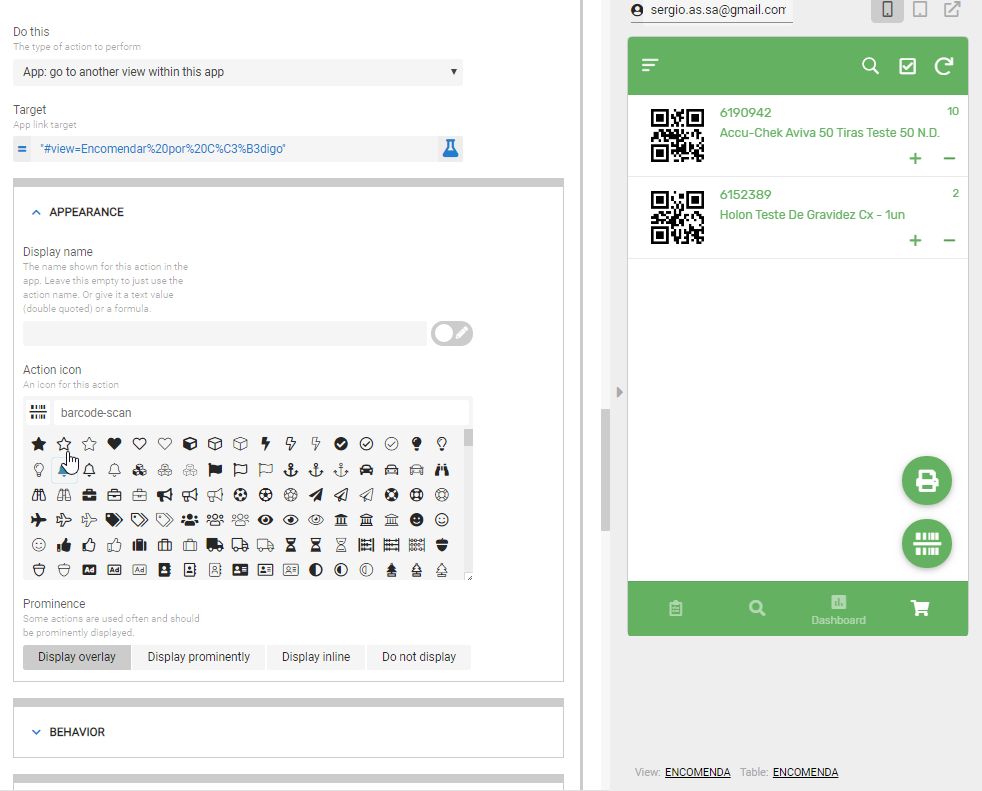The height and width of the screenshot is (791, 982).
Task: Pick the solid soccer ball icon
Action: 240,495
